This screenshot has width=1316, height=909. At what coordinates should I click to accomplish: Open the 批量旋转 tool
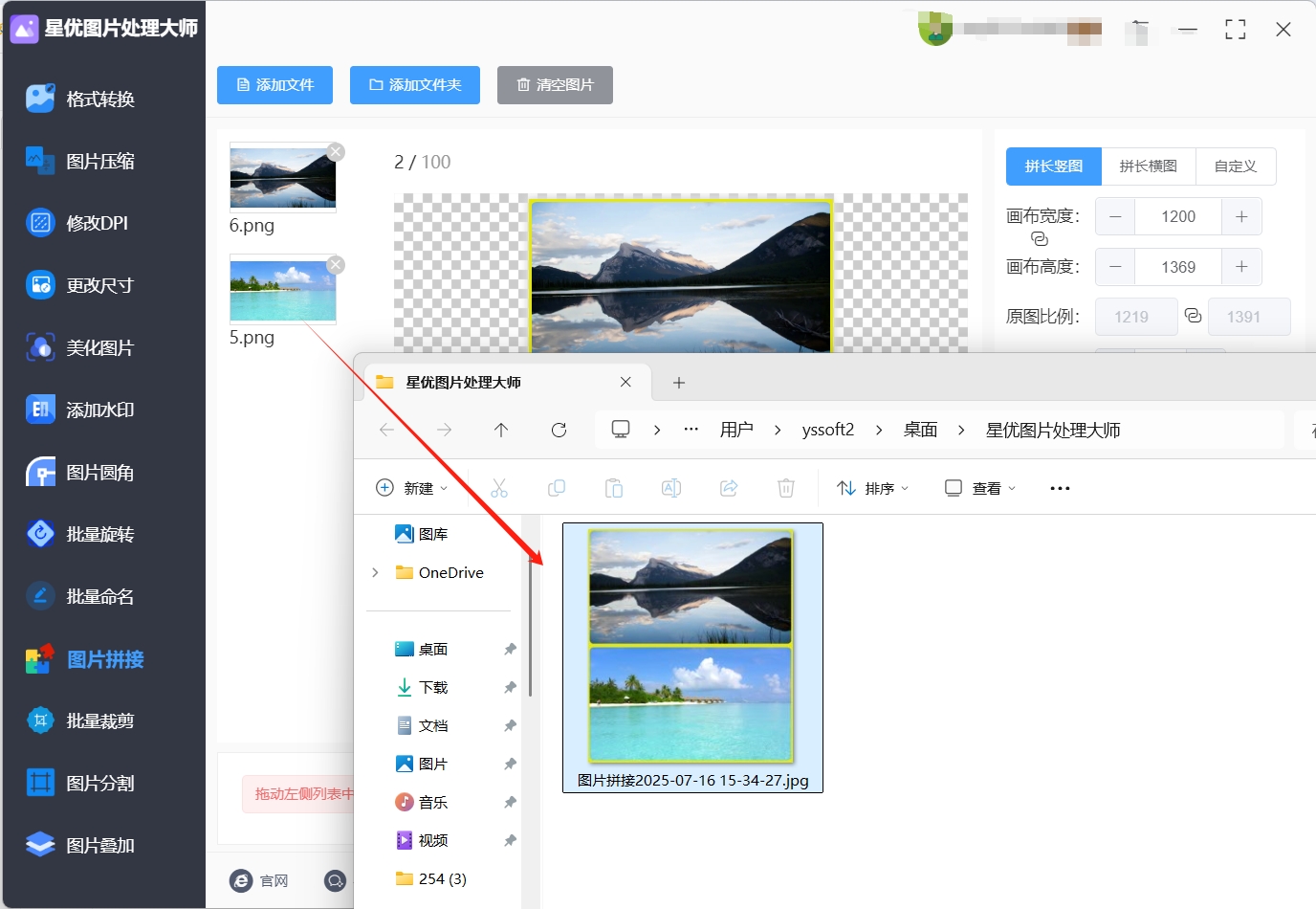[81, 534]
